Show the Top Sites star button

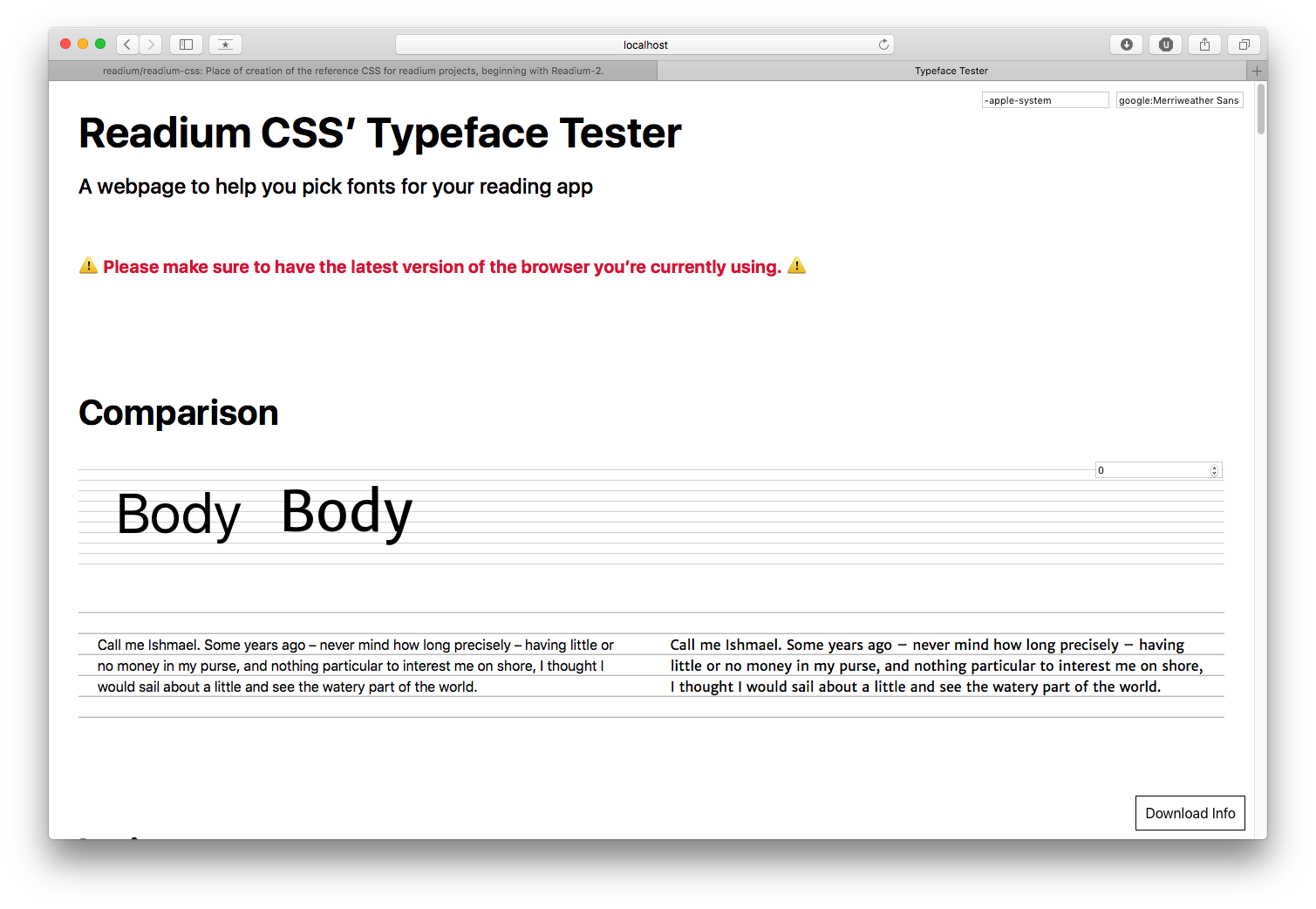[225, 44]
